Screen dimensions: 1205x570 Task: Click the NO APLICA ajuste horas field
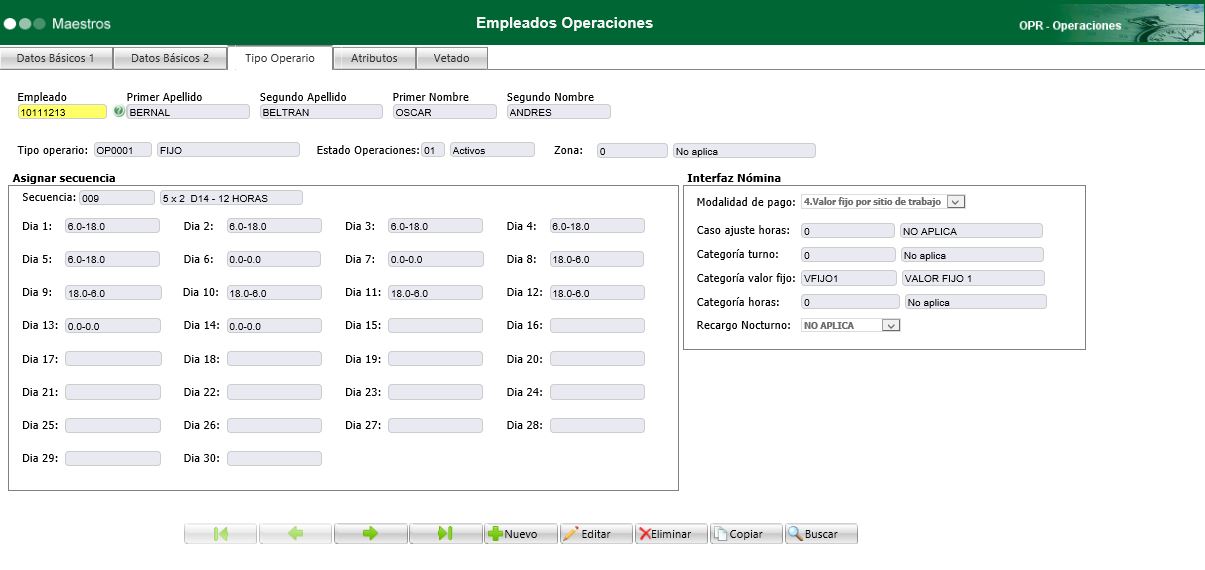click(x=972, y=231)
